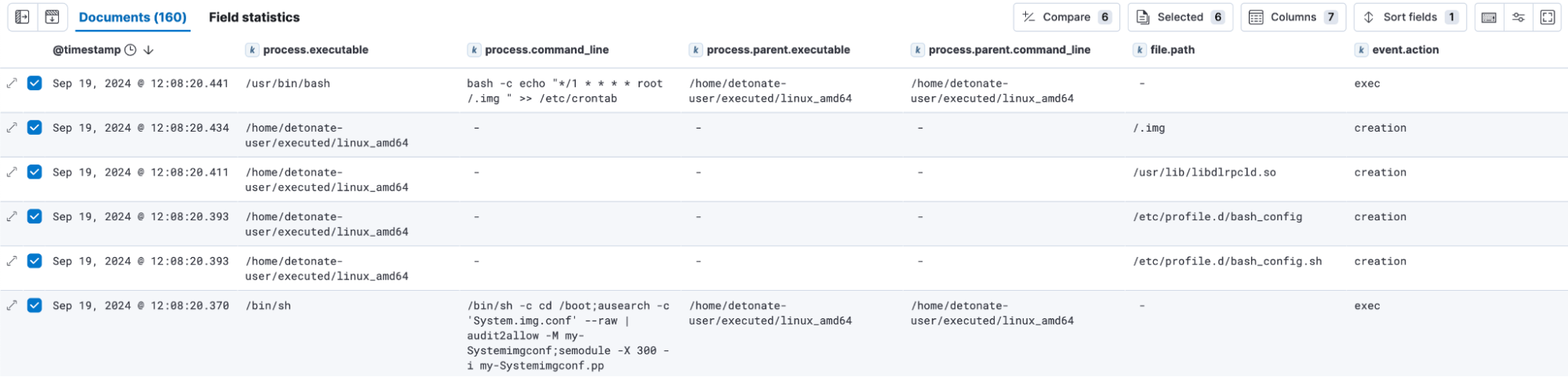
Task: Open the Sort fields dropdown
Action: click(1409, 17)
